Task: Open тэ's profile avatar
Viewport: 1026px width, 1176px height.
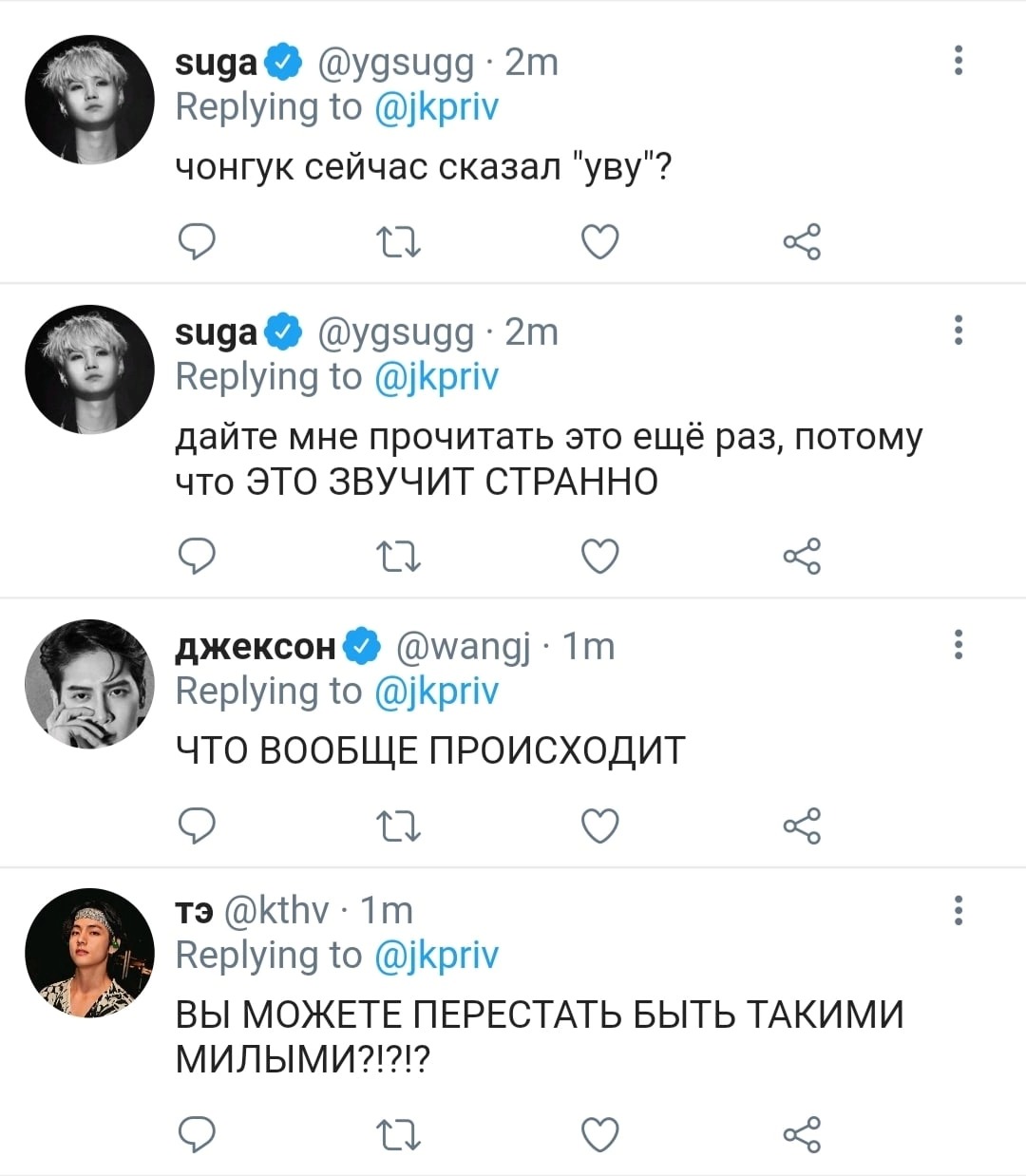Action: pos(89,953)
